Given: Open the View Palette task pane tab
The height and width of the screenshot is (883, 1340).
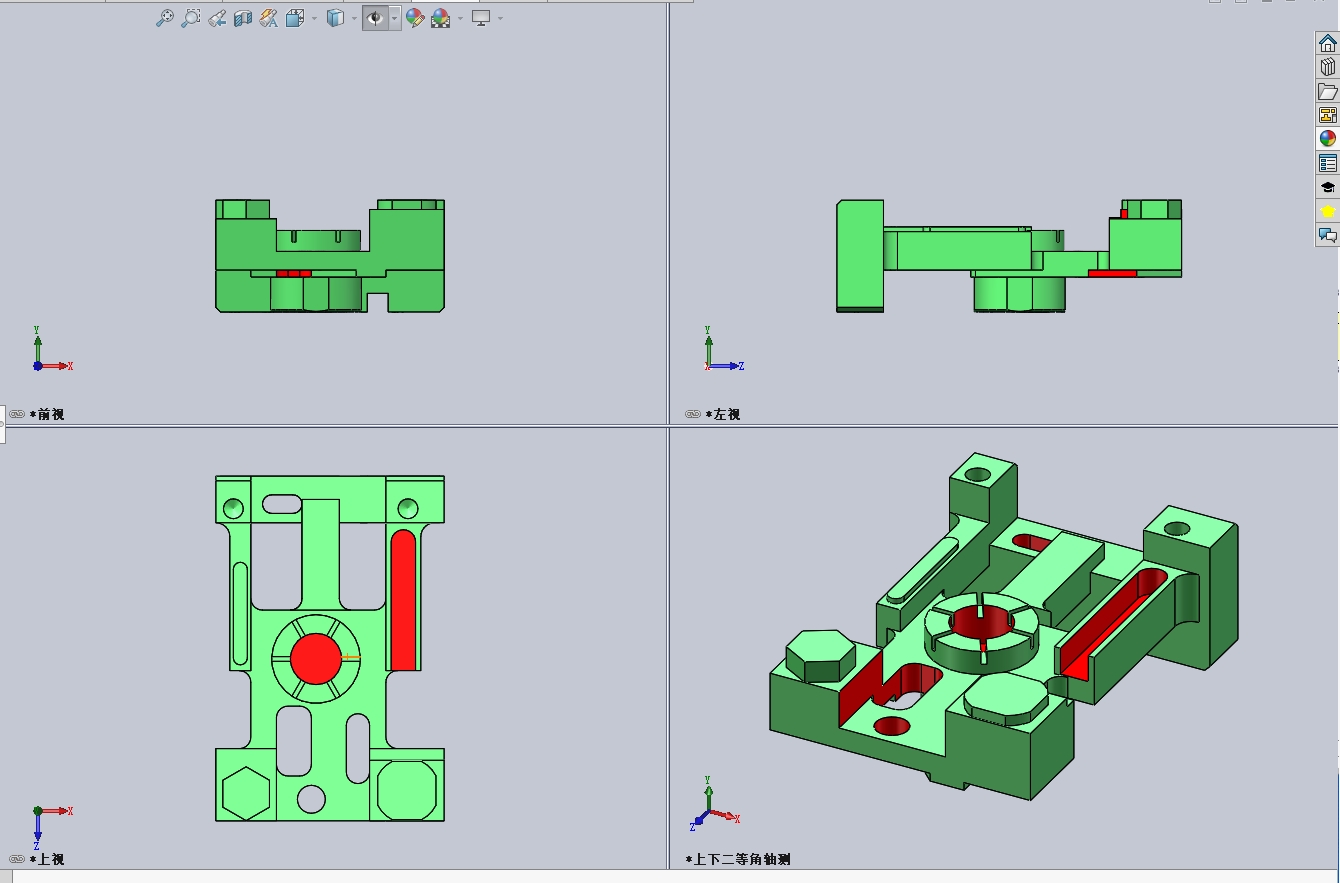Looking at the screenshot, I should click(1328, 115).
